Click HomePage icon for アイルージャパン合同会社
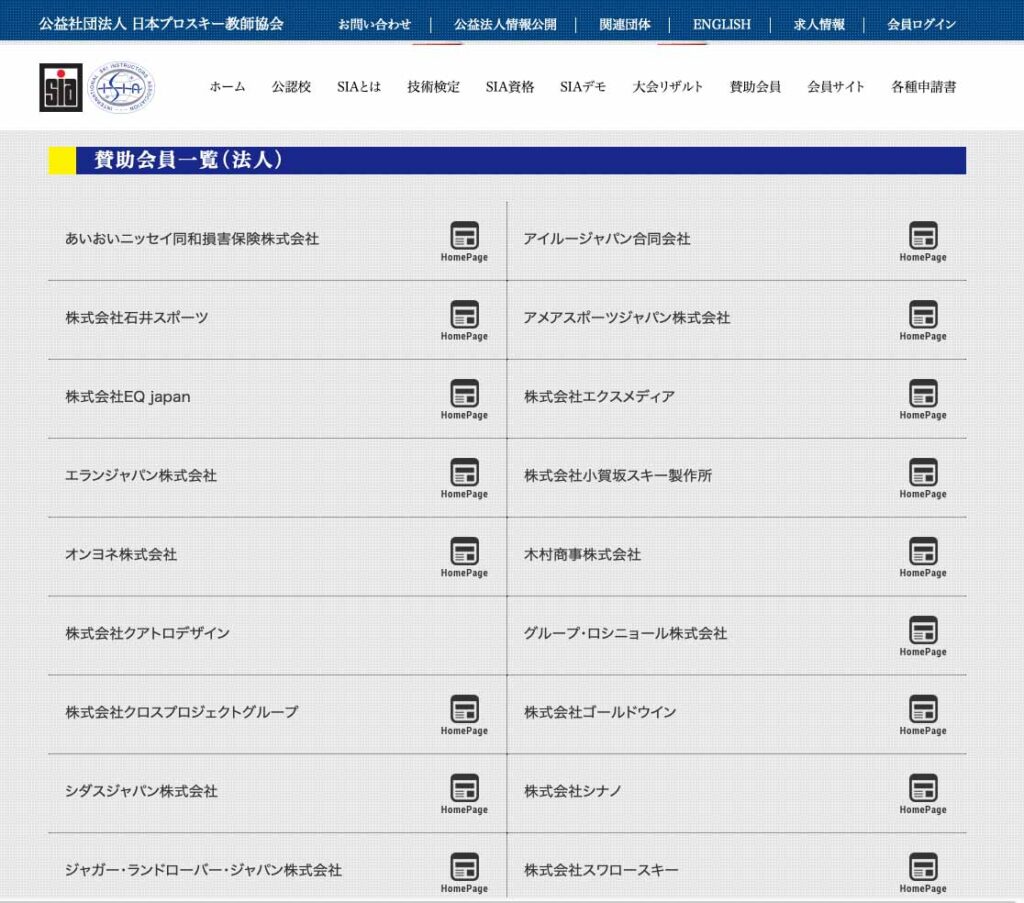The height and width of the screenshot is (903, 1024). (x=922, y=241)
